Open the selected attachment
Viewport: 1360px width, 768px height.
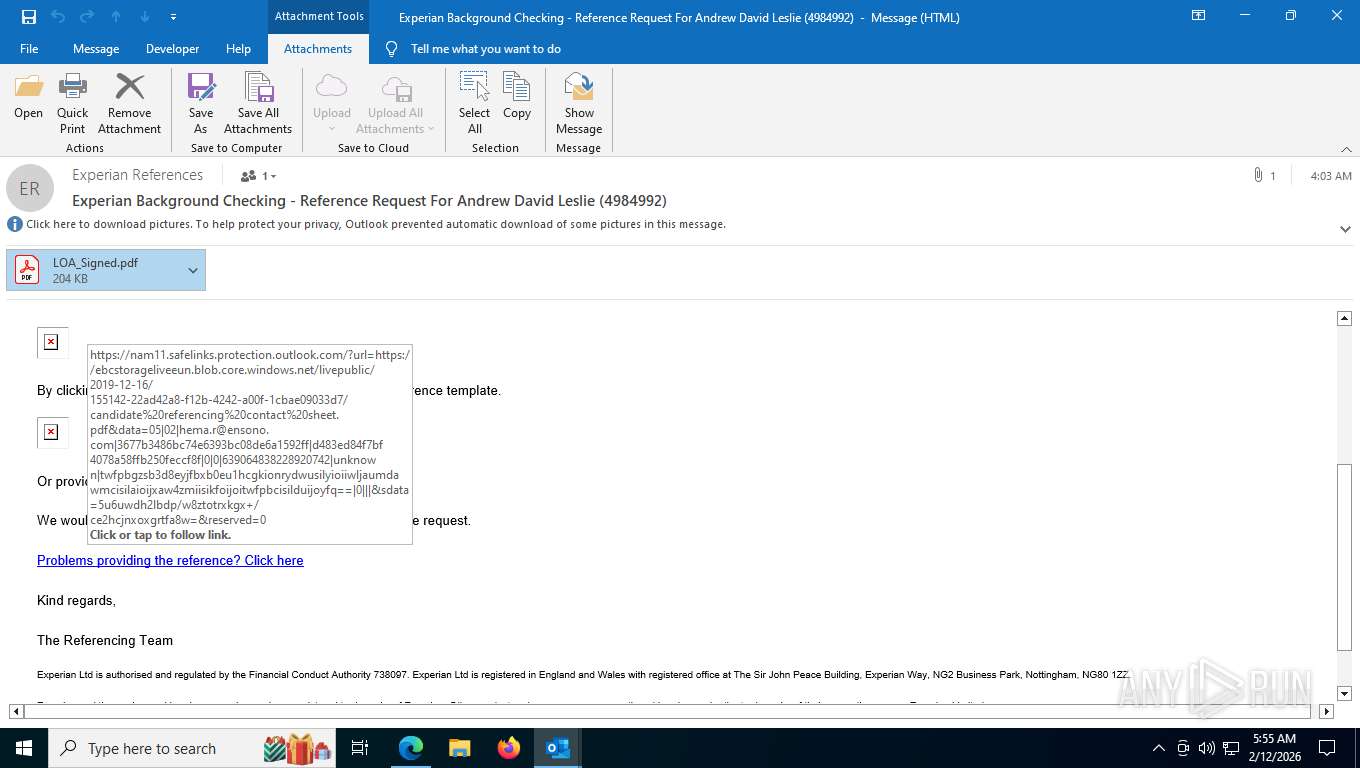(x=28, y=97)
